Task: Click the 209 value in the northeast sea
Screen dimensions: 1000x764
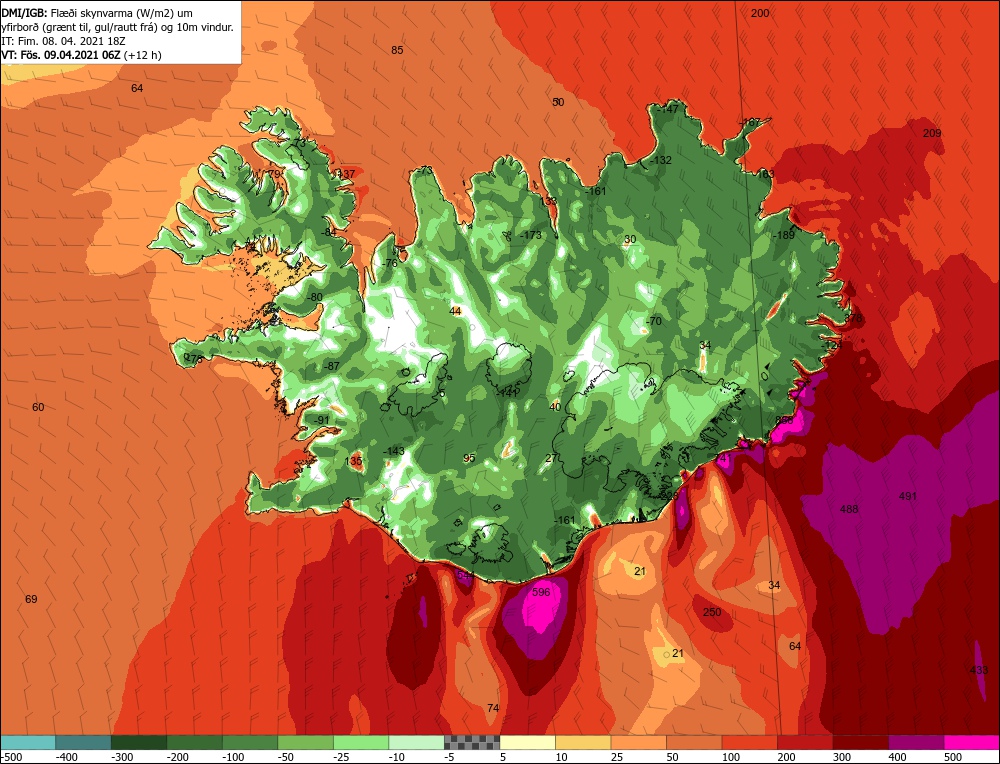Action: (x=932, y=133)
